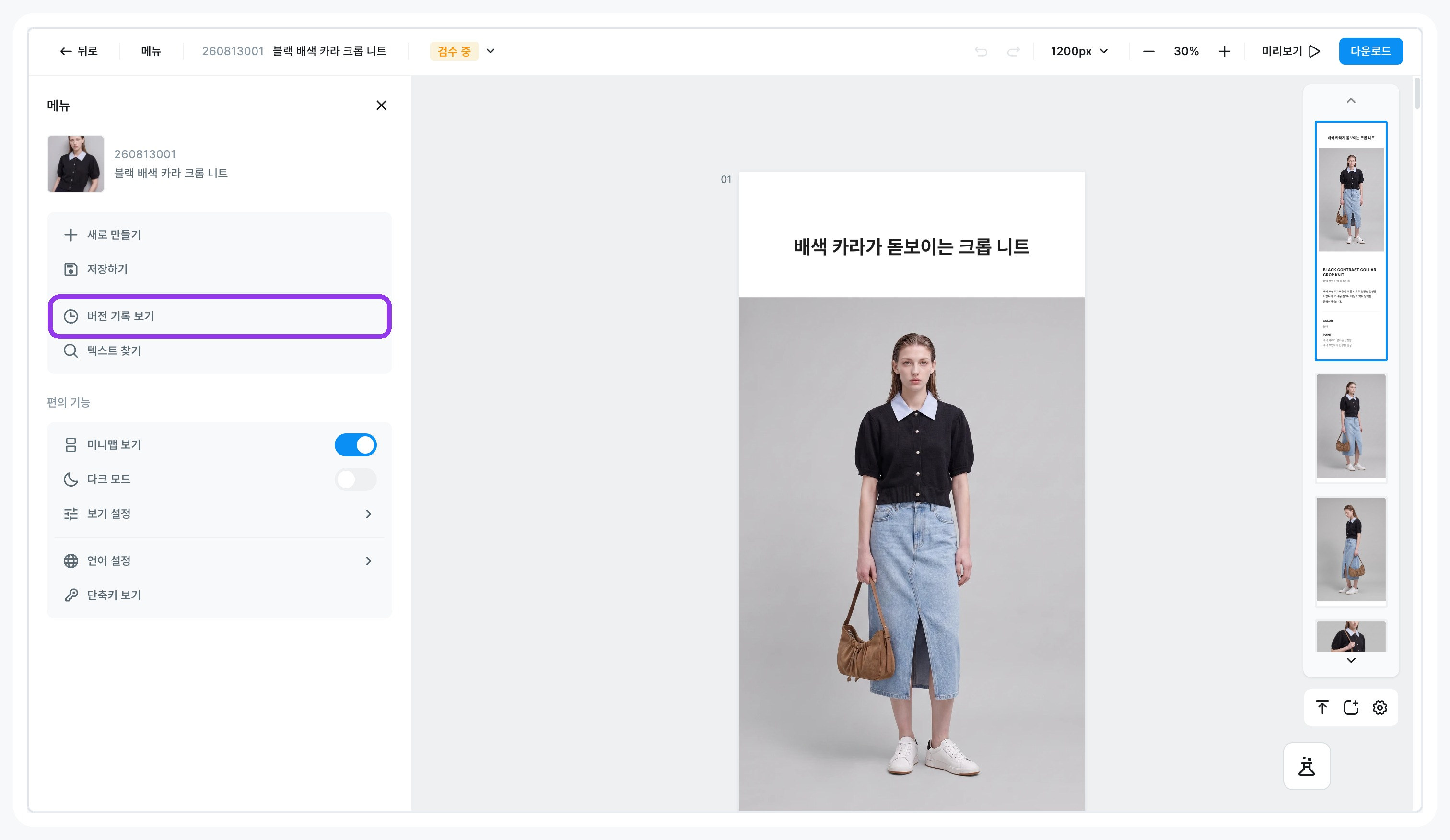1450x840 pixels.
Task: Open 텍스트 찾기 search
Action: pos(219,351)
